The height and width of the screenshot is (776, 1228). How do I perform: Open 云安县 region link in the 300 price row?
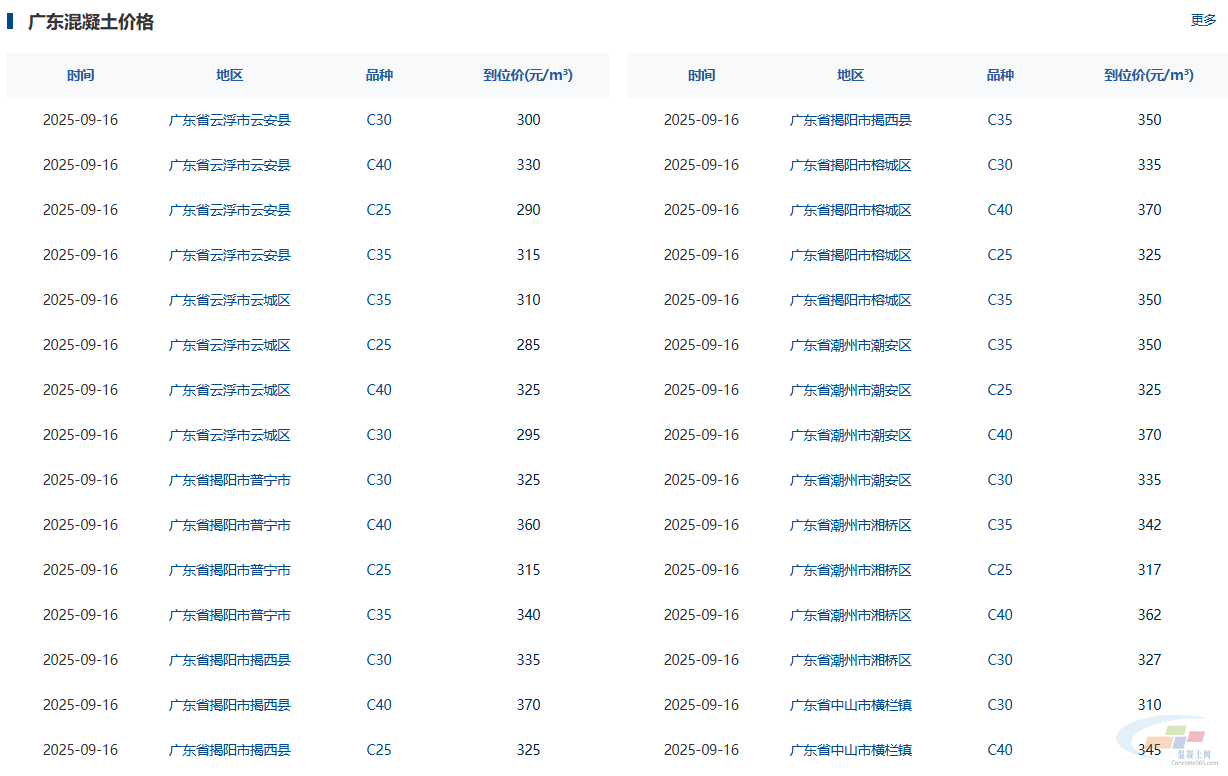tap(229, 120)
